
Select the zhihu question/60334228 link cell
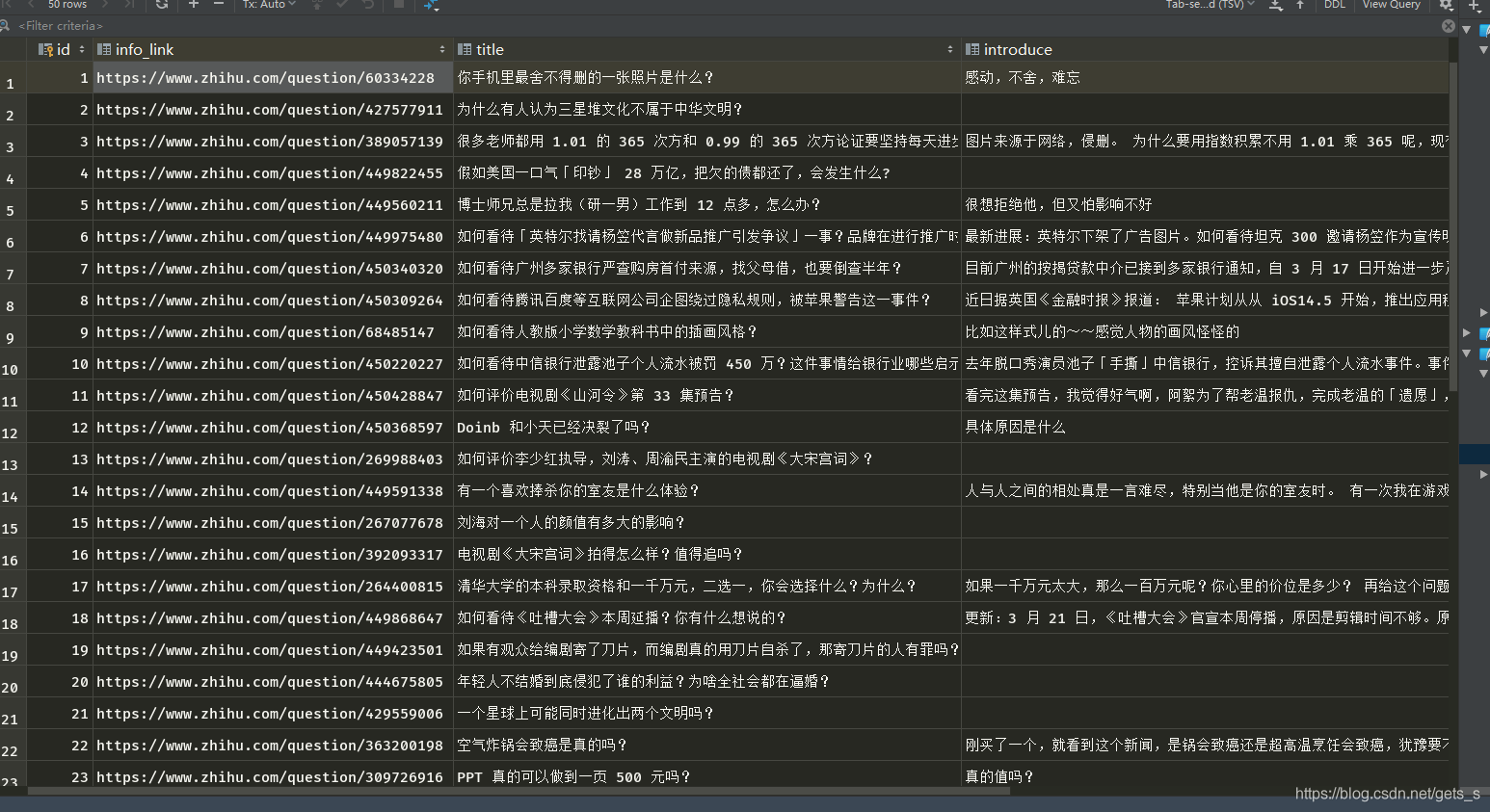tap(266, 78)
